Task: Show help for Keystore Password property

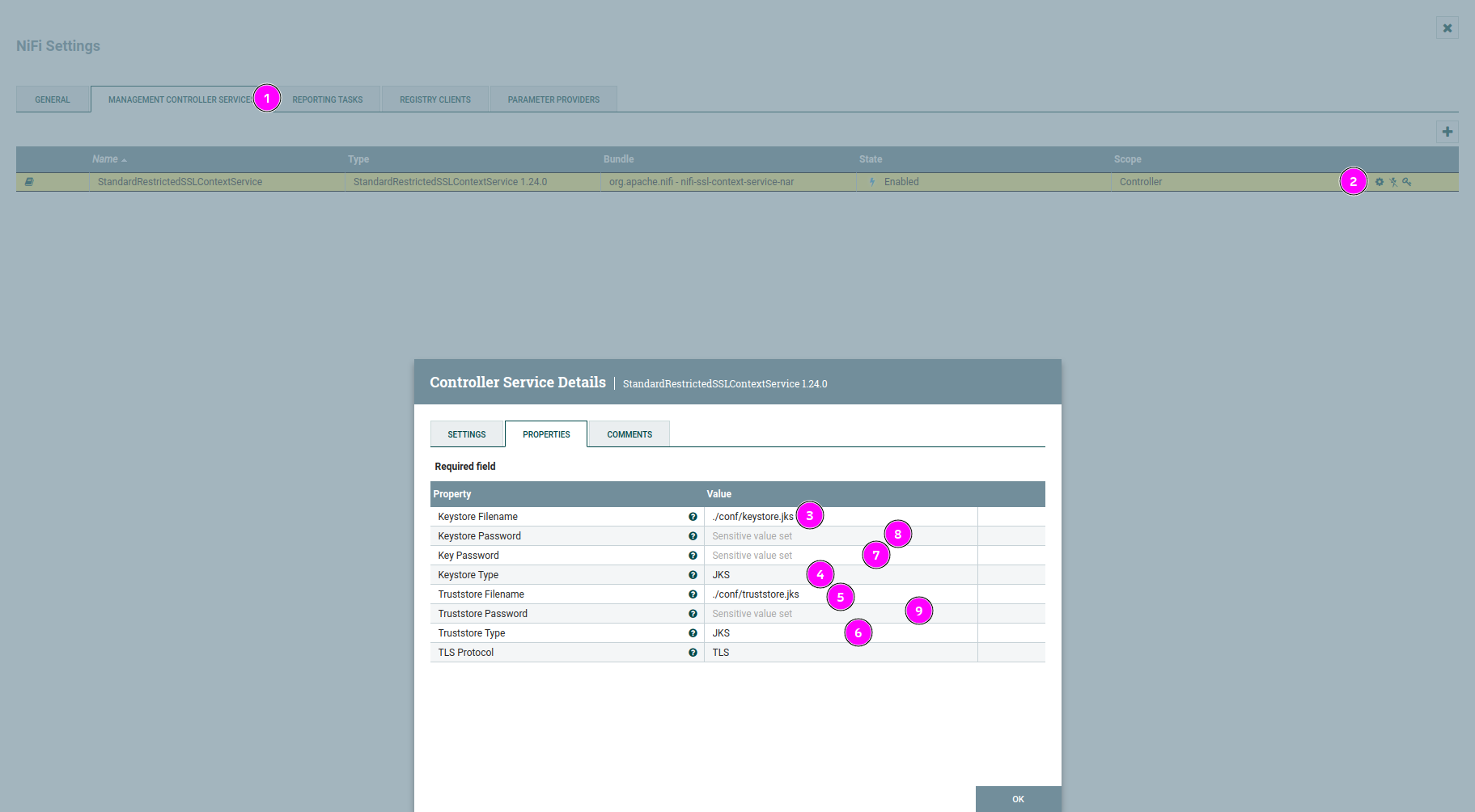Action: pos(693,536)
